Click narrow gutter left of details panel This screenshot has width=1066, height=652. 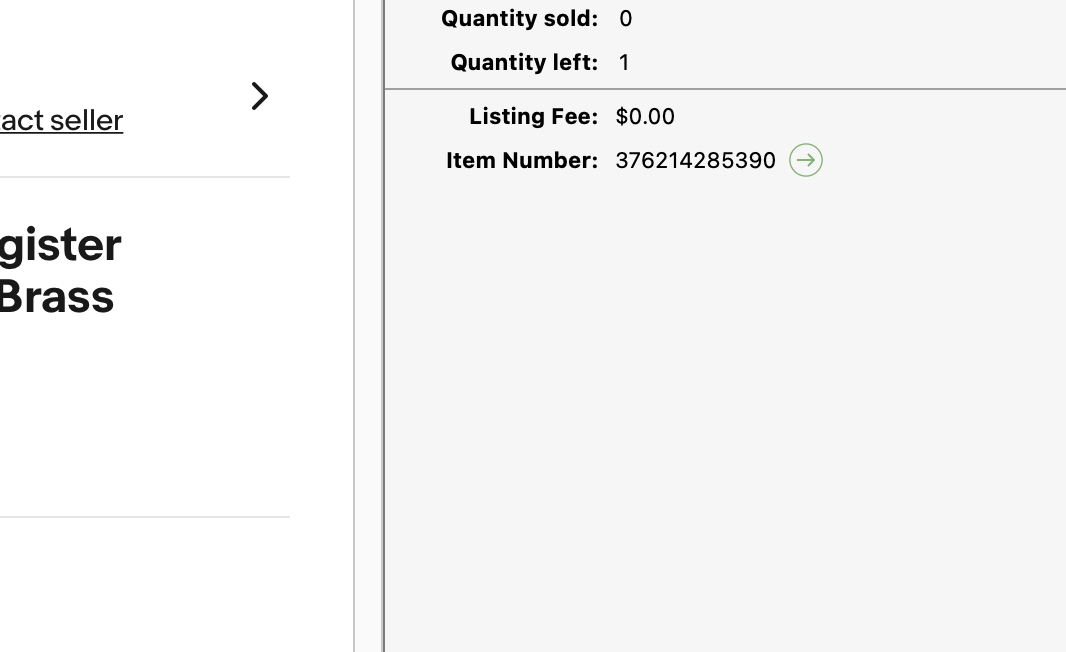point(368,326)
